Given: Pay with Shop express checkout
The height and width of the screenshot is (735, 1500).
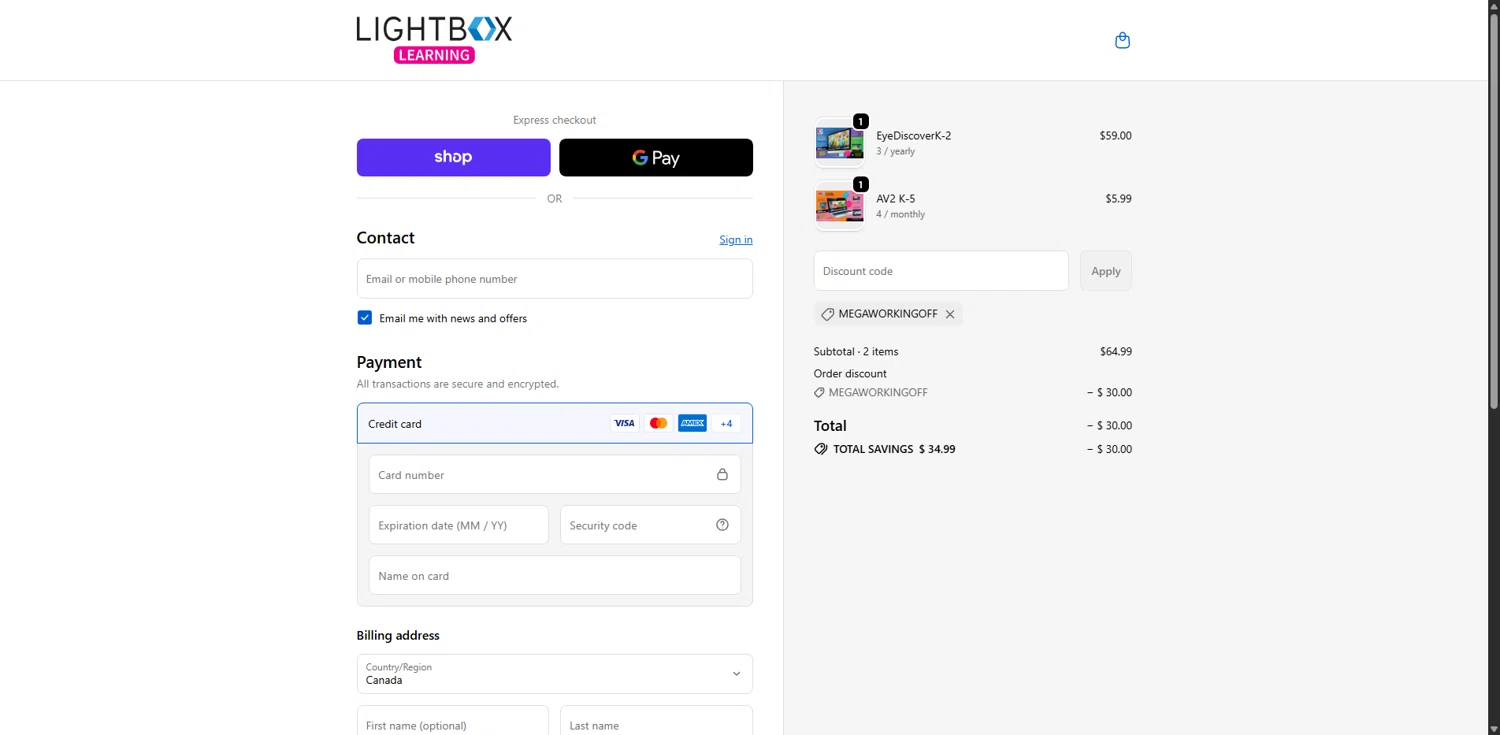Looking at the screenshot, I should pos(454,158).
